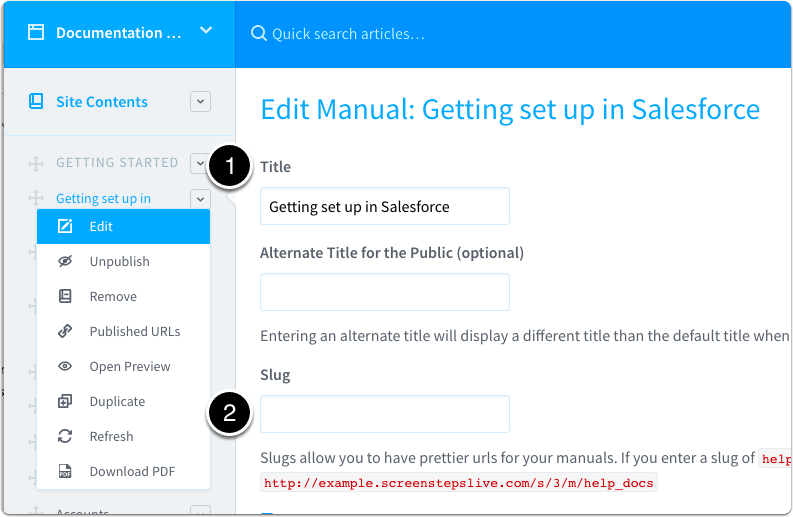This screenshot has height=517, width=793.
Task: Click the Download PDF file icon
Action: 65,471
